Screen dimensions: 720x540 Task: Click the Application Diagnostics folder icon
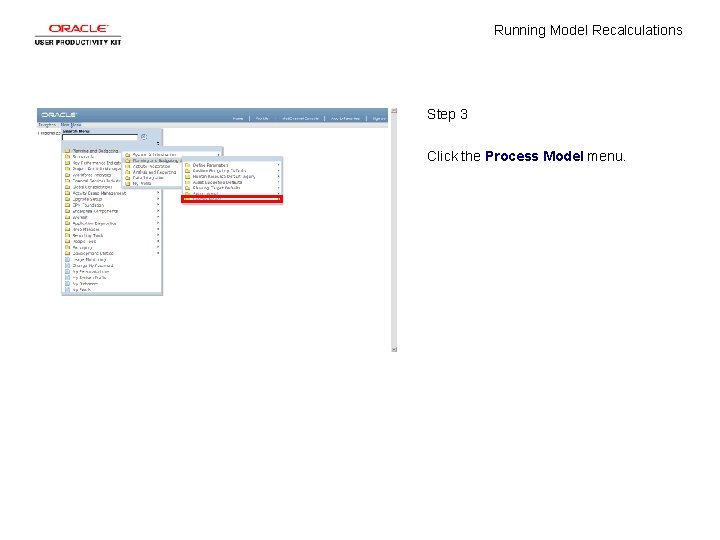(x=68, y=223)
